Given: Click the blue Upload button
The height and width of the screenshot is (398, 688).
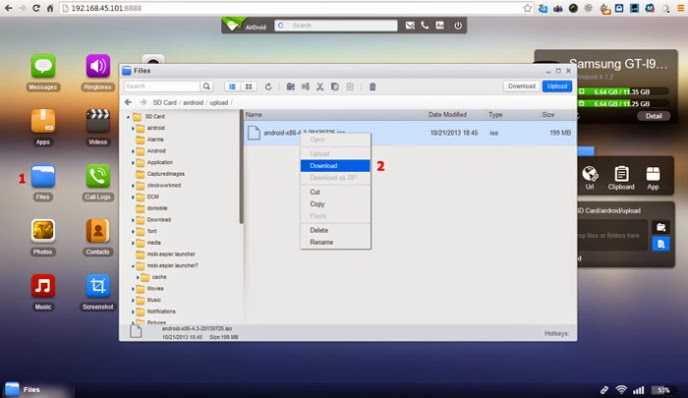Looking at the screenshot, I should [557, 86].
